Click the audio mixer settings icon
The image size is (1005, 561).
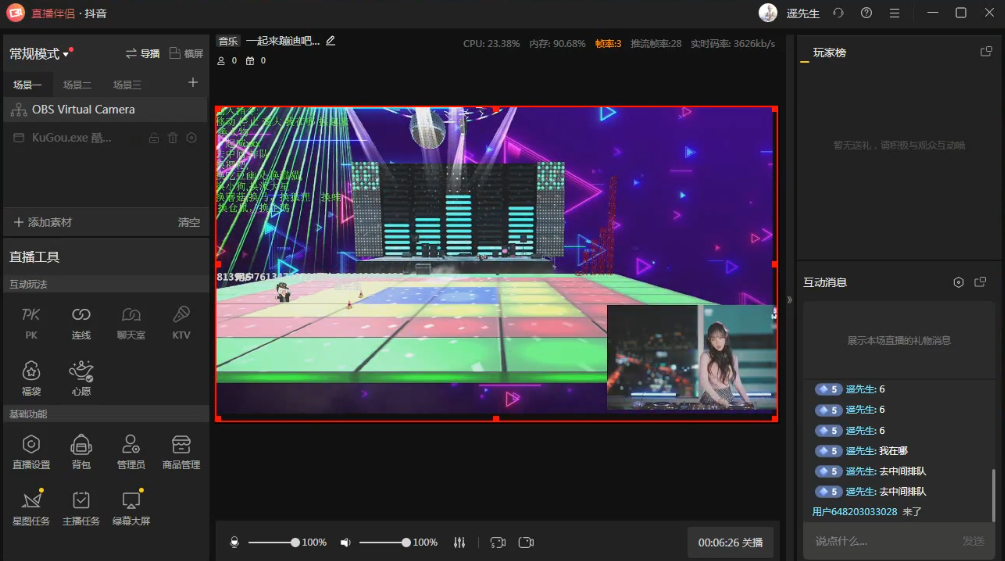(x=459, y=542)
